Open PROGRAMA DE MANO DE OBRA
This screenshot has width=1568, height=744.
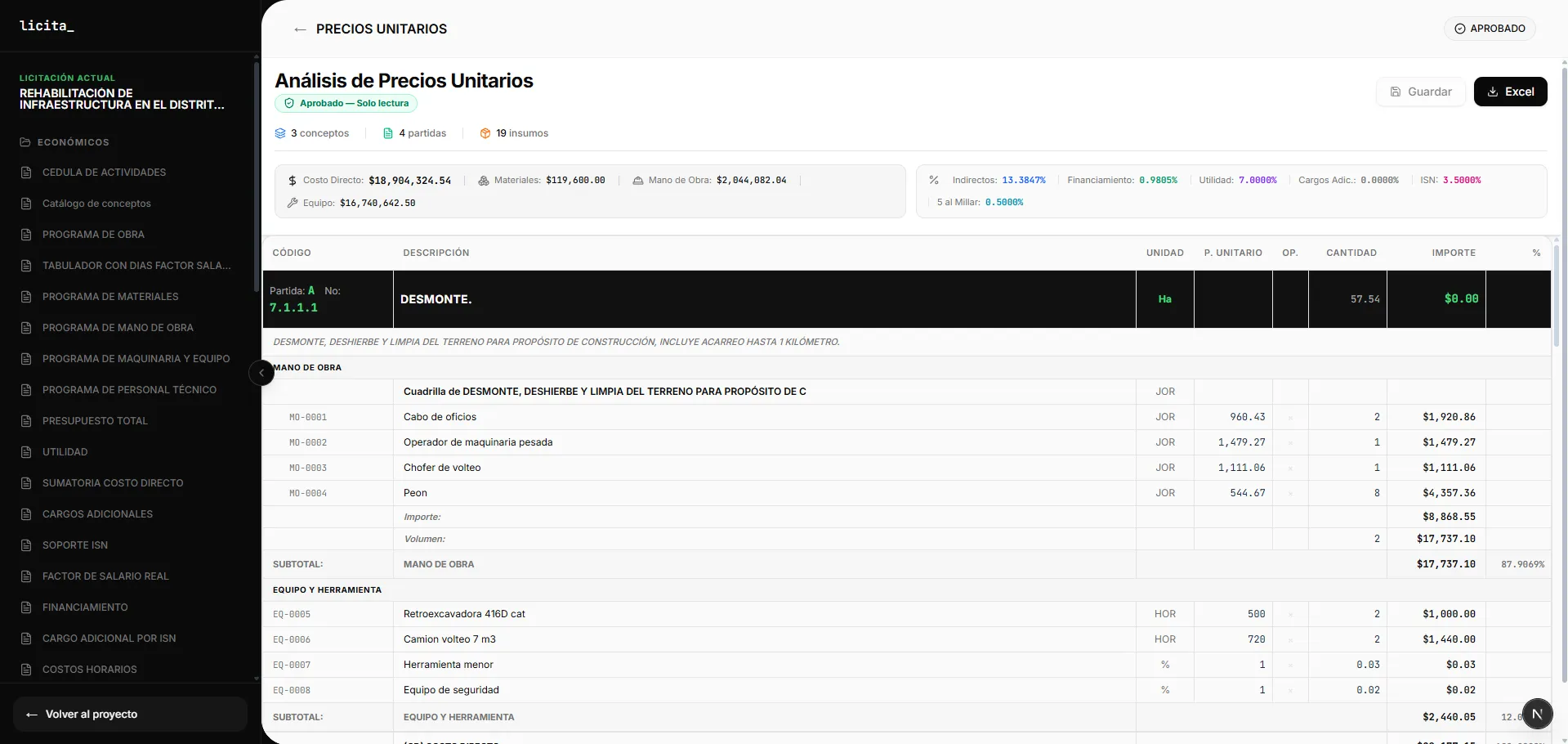118,328
